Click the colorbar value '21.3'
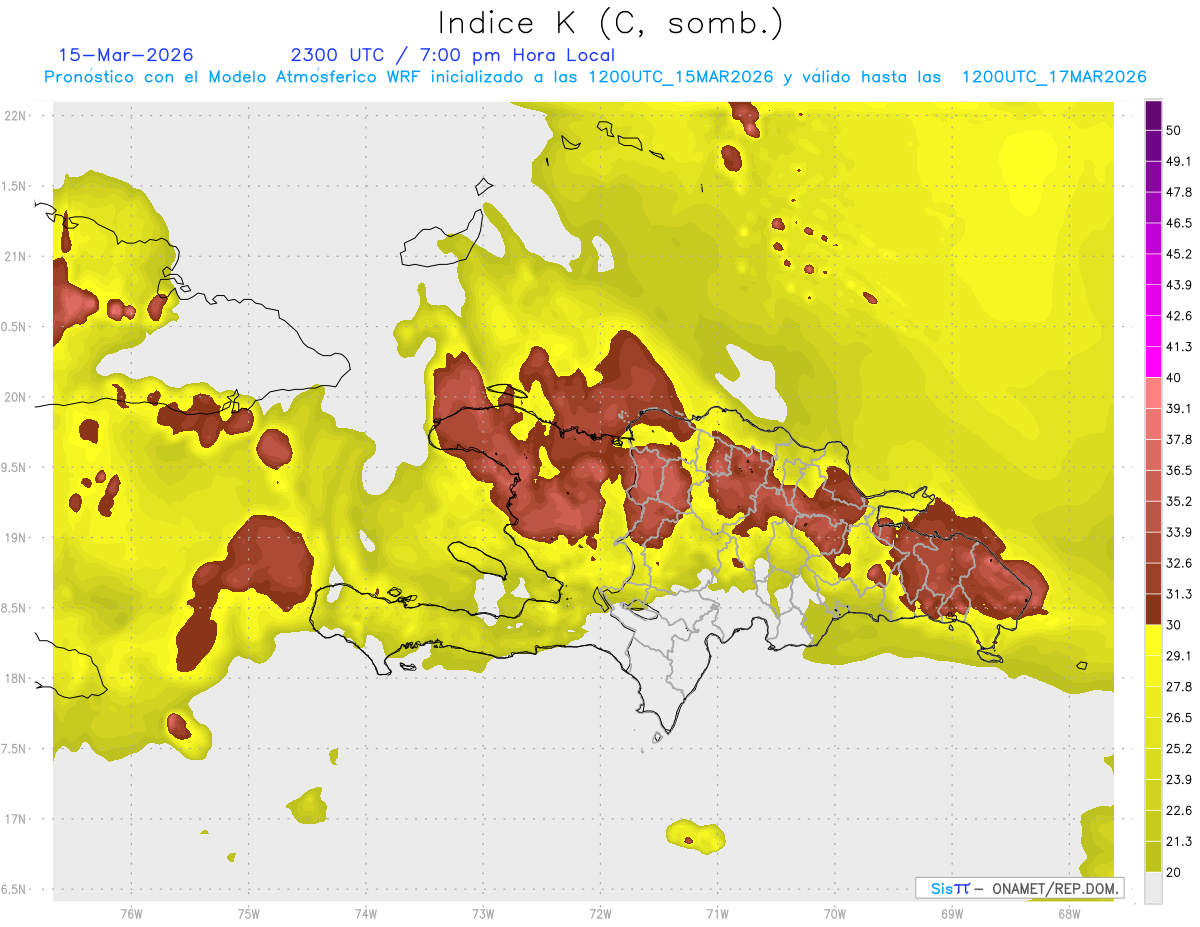This screenshot has width=1200, height=927. [1179, 841]
